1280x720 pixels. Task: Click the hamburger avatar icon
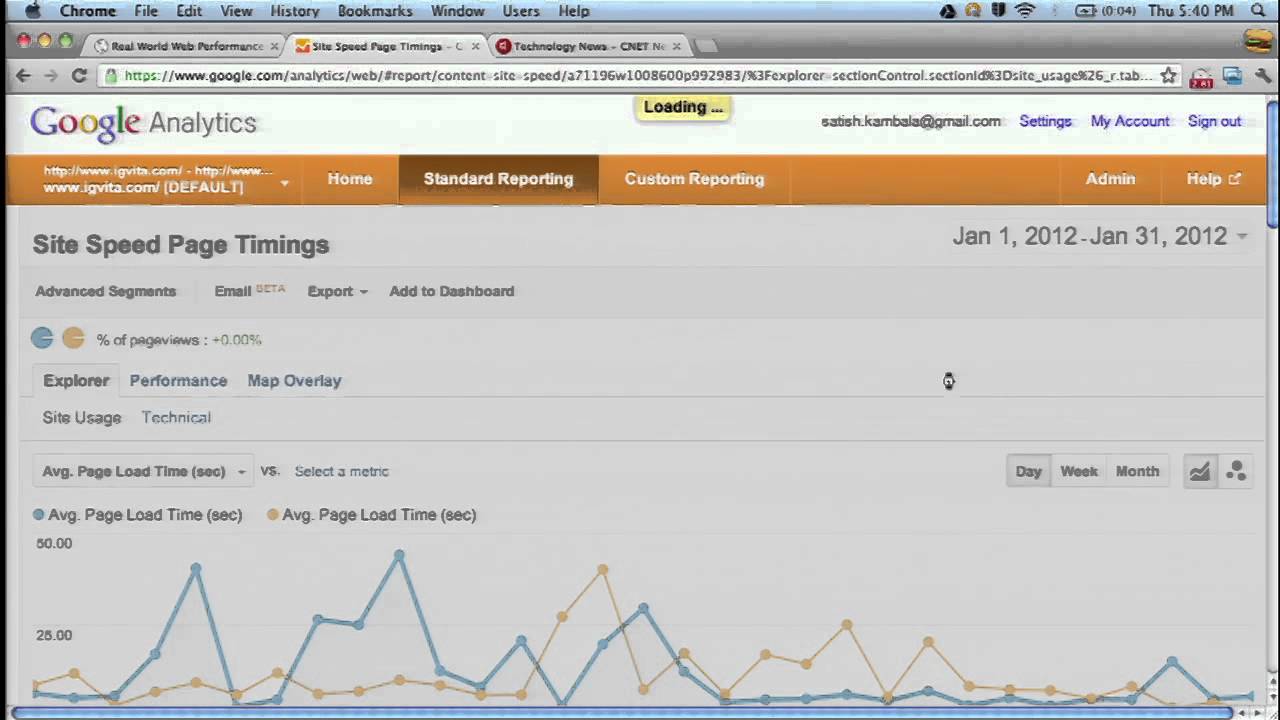(1258, 41)
